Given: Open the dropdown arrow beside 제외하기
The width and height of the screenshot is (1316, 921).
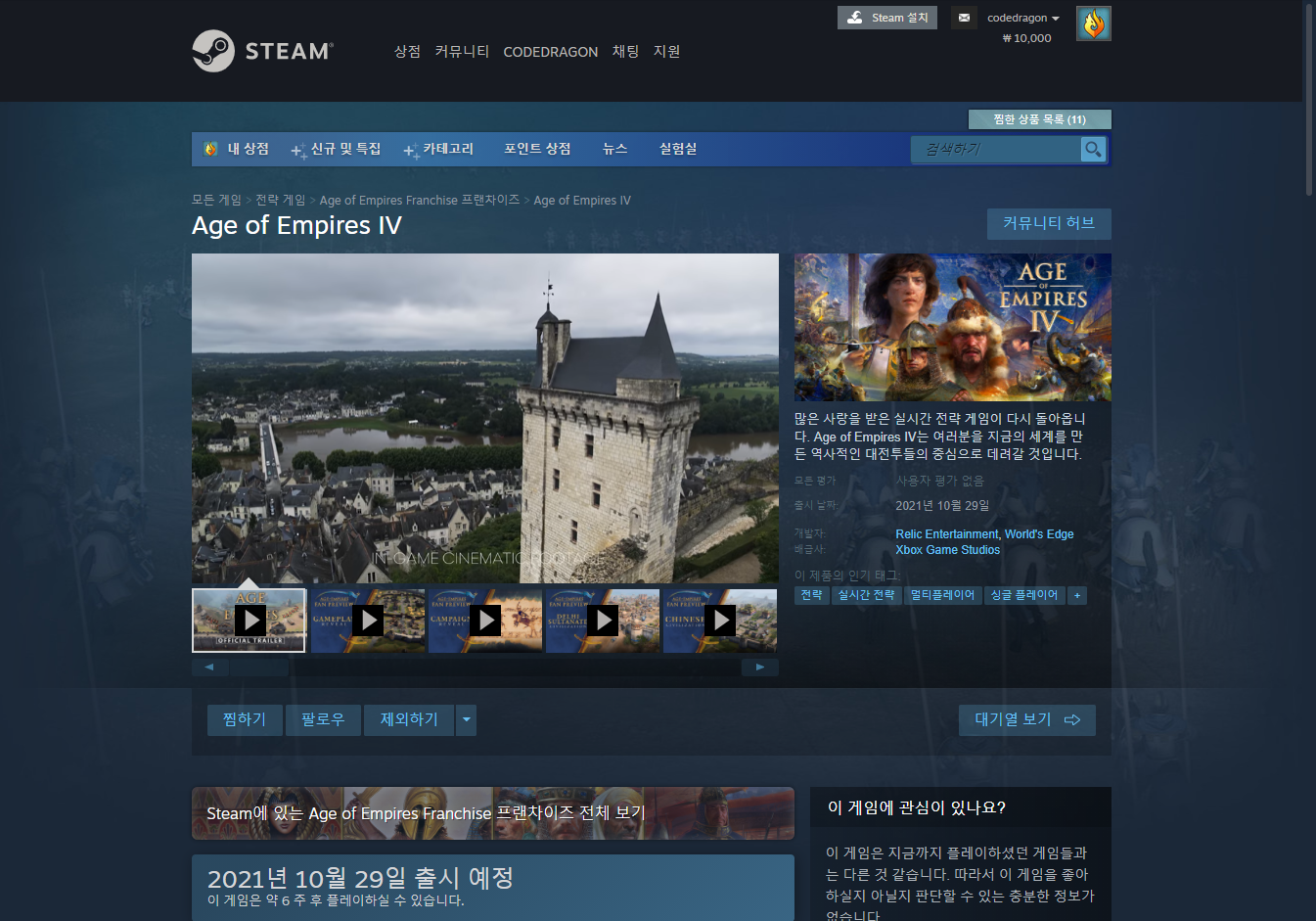Looking at the screenshot, I should click(x=467, y=719).
